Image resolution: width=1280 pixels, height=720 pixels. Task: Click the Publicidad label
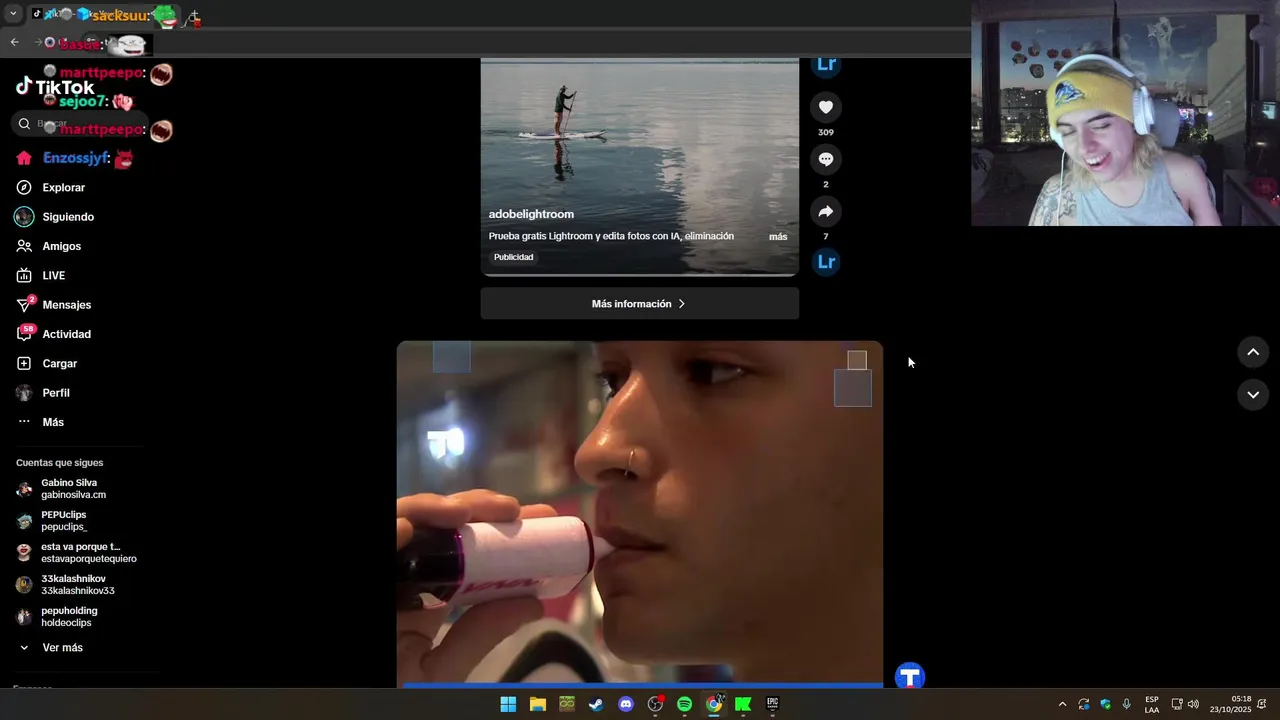[x=513, y=257]
